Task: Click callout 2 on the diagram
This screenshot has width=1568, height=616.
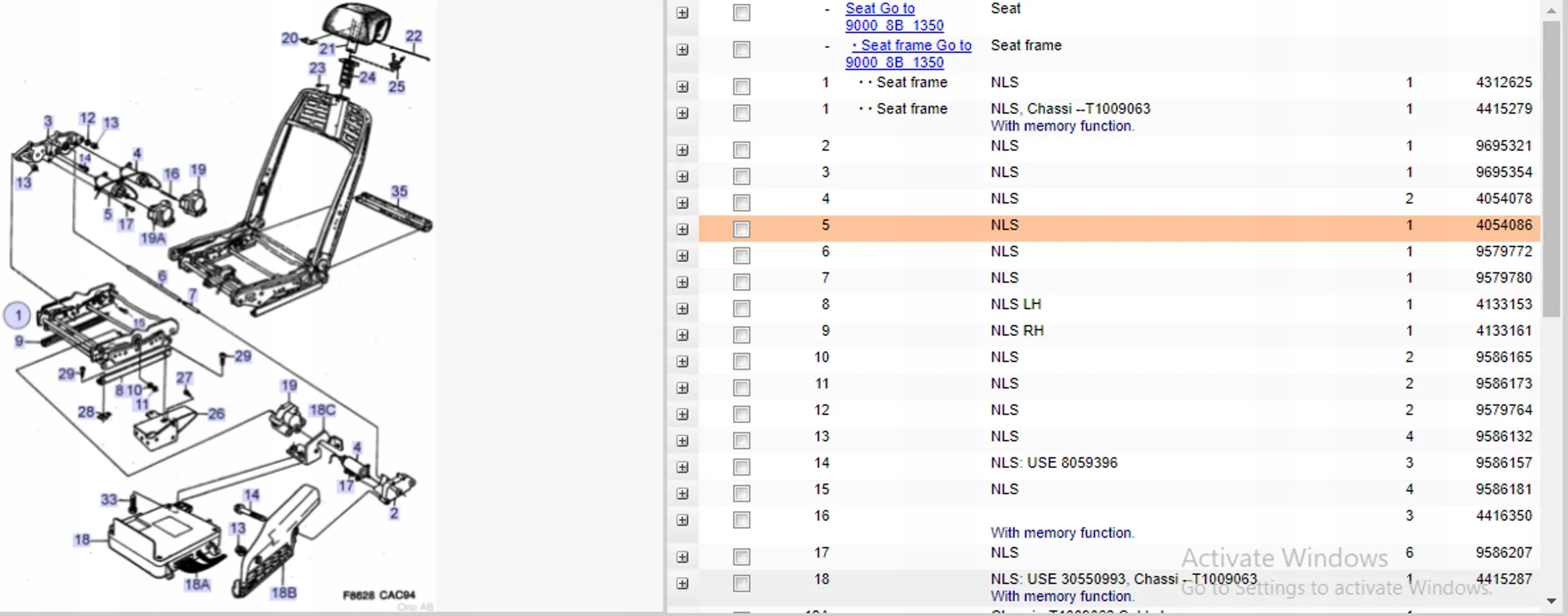Action: click(x=394, y=513)
